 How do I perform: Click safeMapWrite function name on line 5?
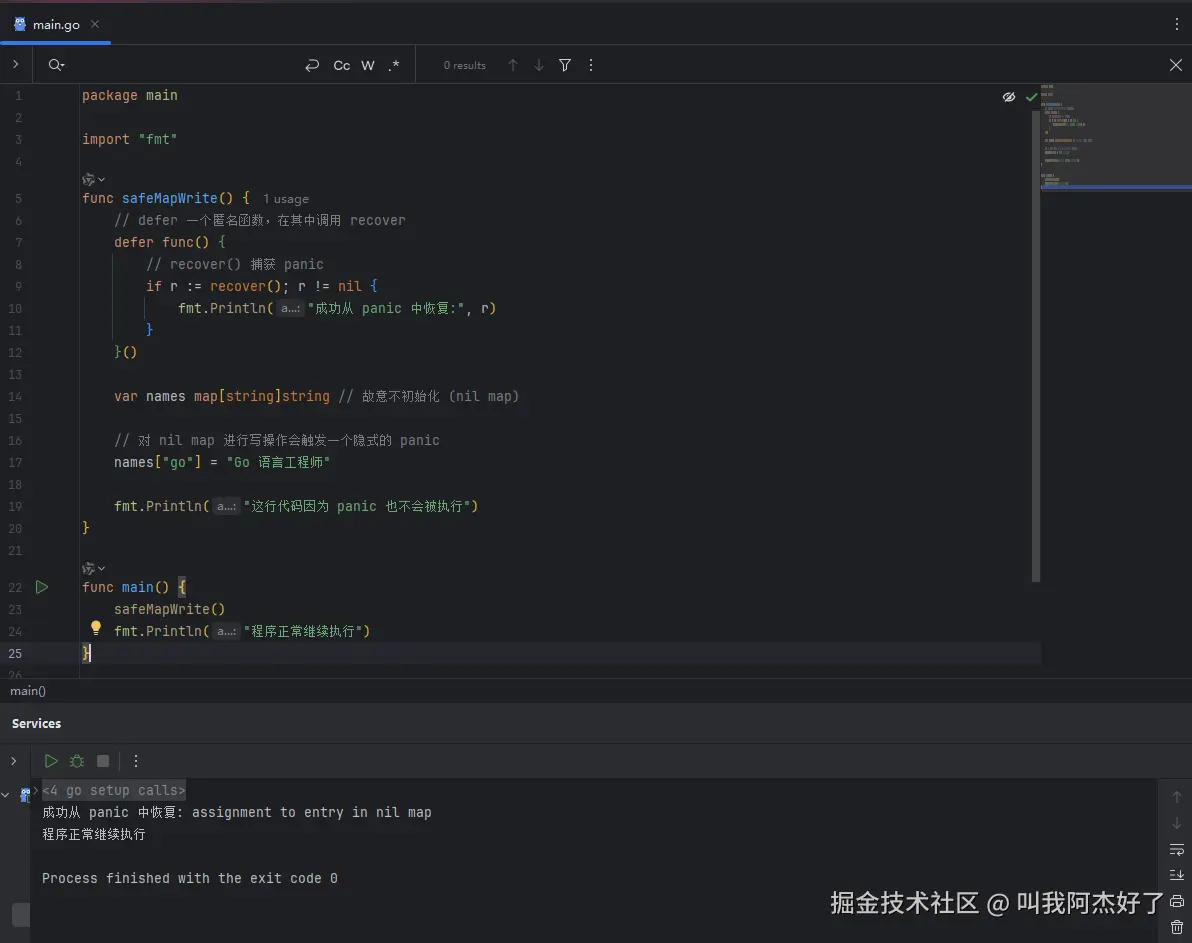[x=170, y=198]
